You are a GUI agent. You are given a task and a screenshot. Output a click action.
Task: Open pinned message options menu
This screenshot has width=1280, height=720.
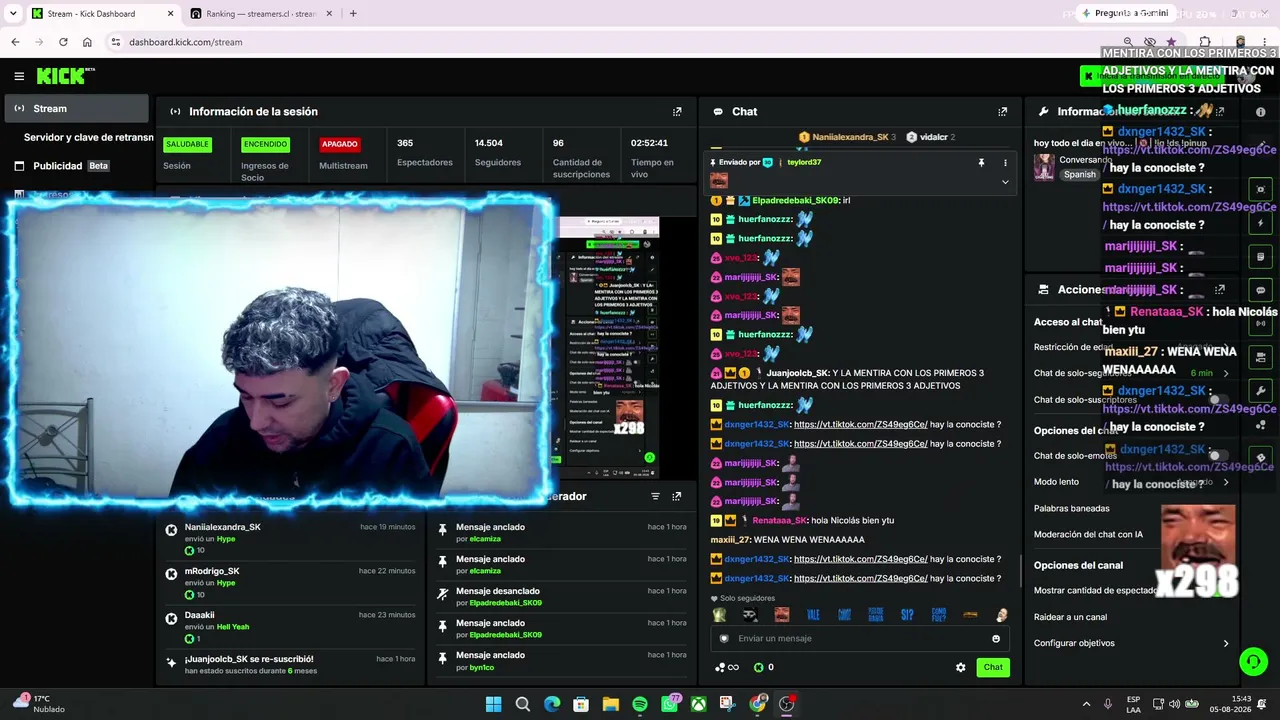(x=1005, y=162)
